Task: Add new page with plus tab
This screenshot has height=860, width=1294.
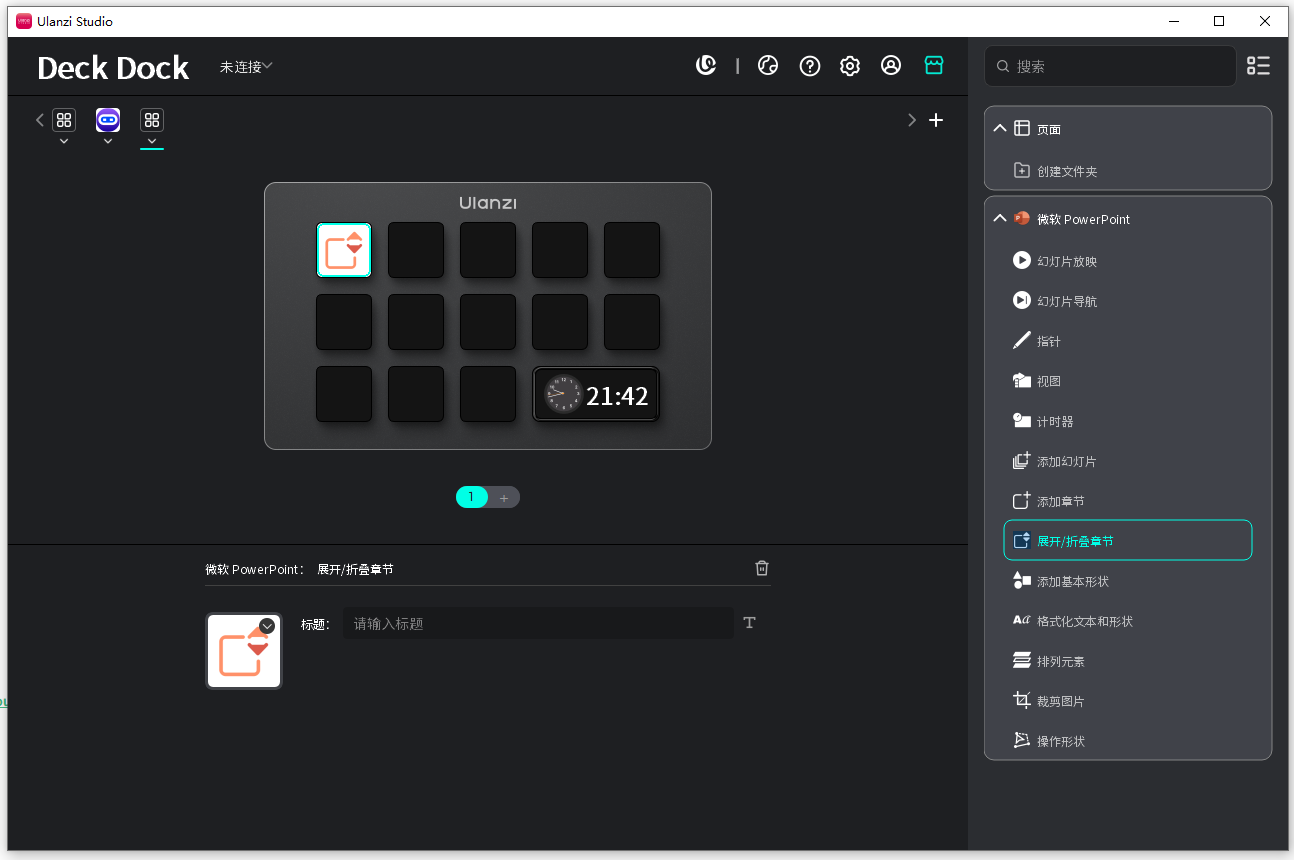Action: 504,497
